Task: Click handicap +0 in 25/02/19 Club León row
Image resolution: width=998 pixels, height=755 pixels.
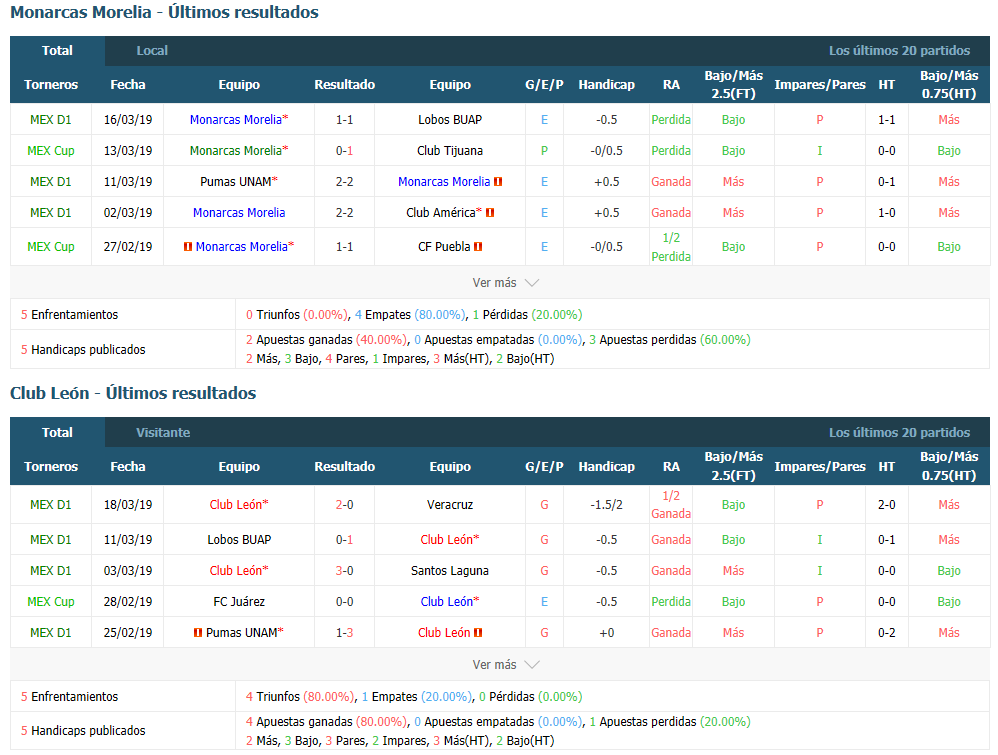Action: coord(607,633)
